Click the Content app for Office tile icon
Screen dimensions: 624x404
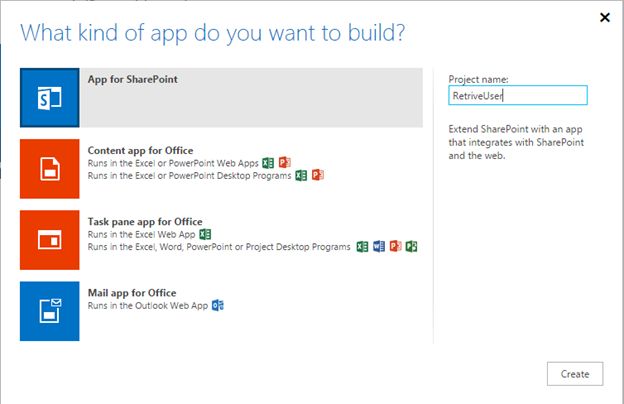[x=49, y=169]
